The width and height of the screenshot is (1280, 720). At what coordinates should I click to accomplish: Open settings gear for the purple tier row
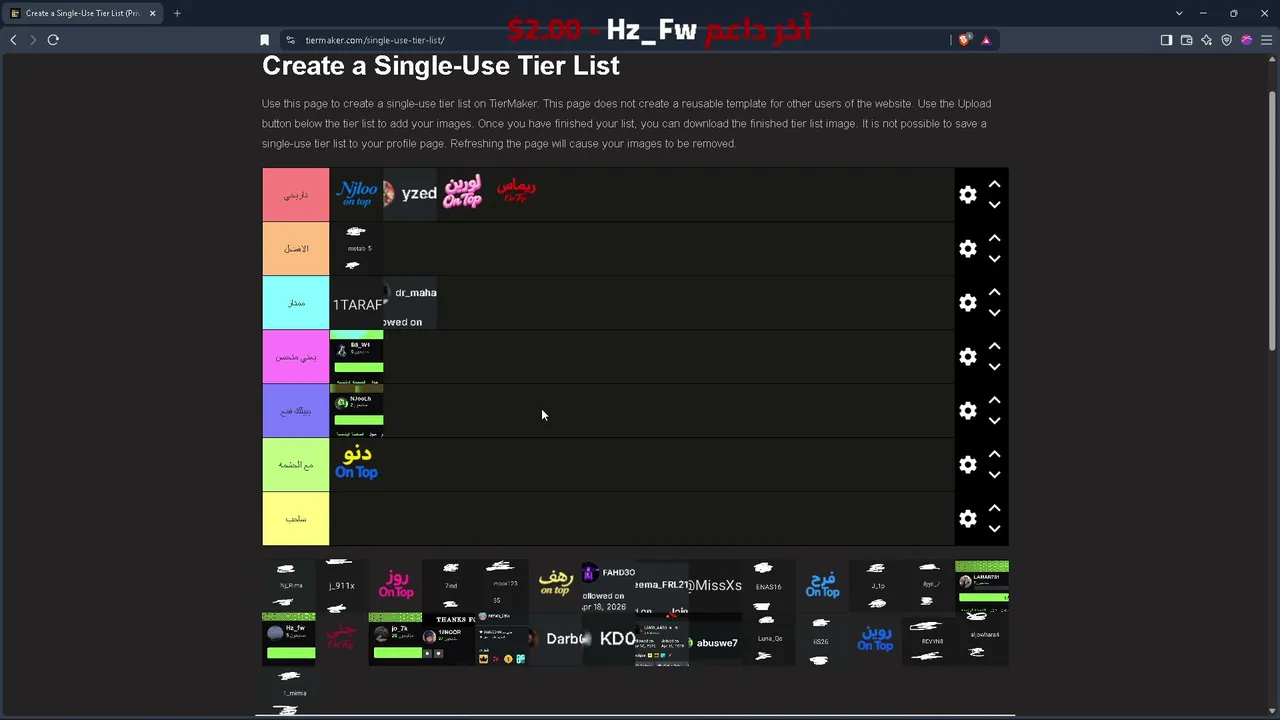click(x=967, y=411)
